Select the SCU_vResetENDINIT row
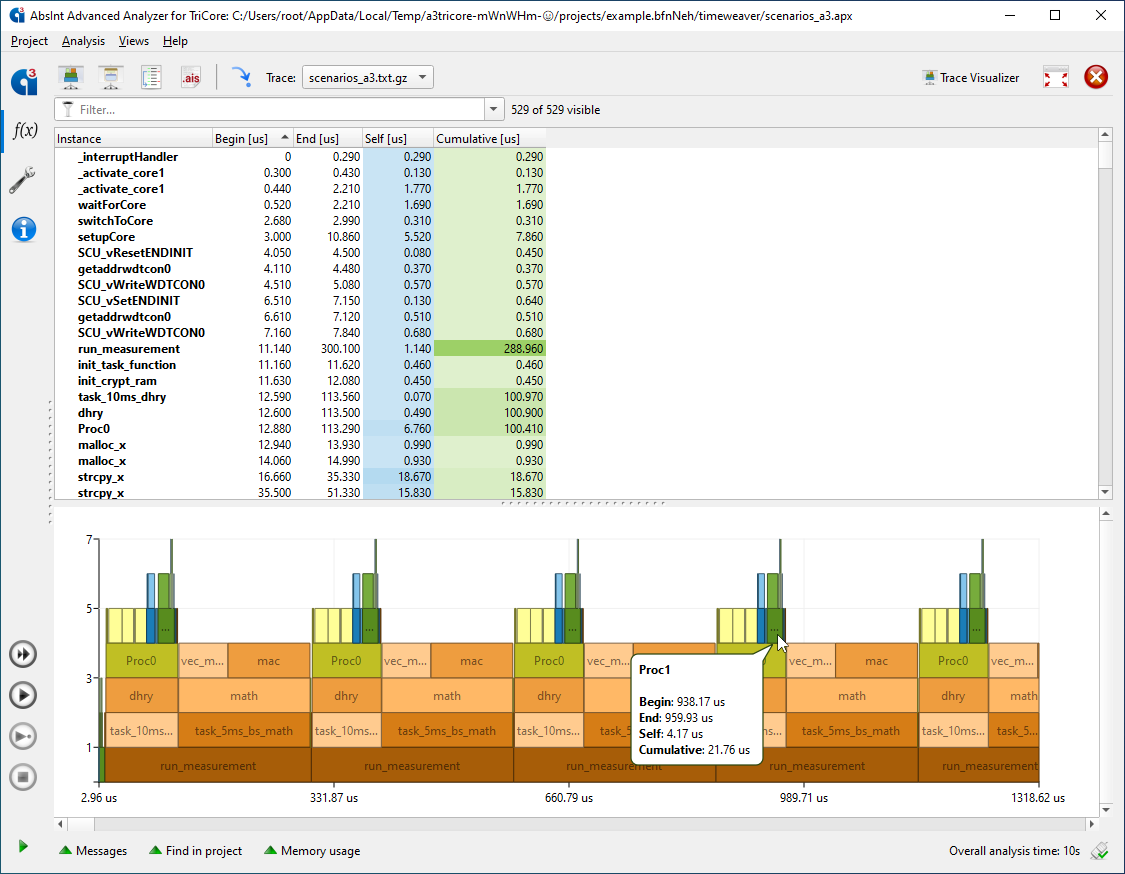This screenshot has width=1125, height=874. click(x=300, y=253)
